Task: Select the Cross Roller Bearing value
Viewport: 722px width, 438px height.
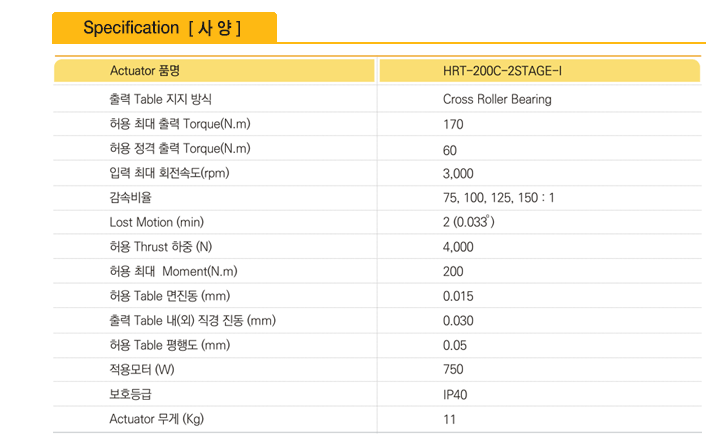Action: [x=497, y=99]
